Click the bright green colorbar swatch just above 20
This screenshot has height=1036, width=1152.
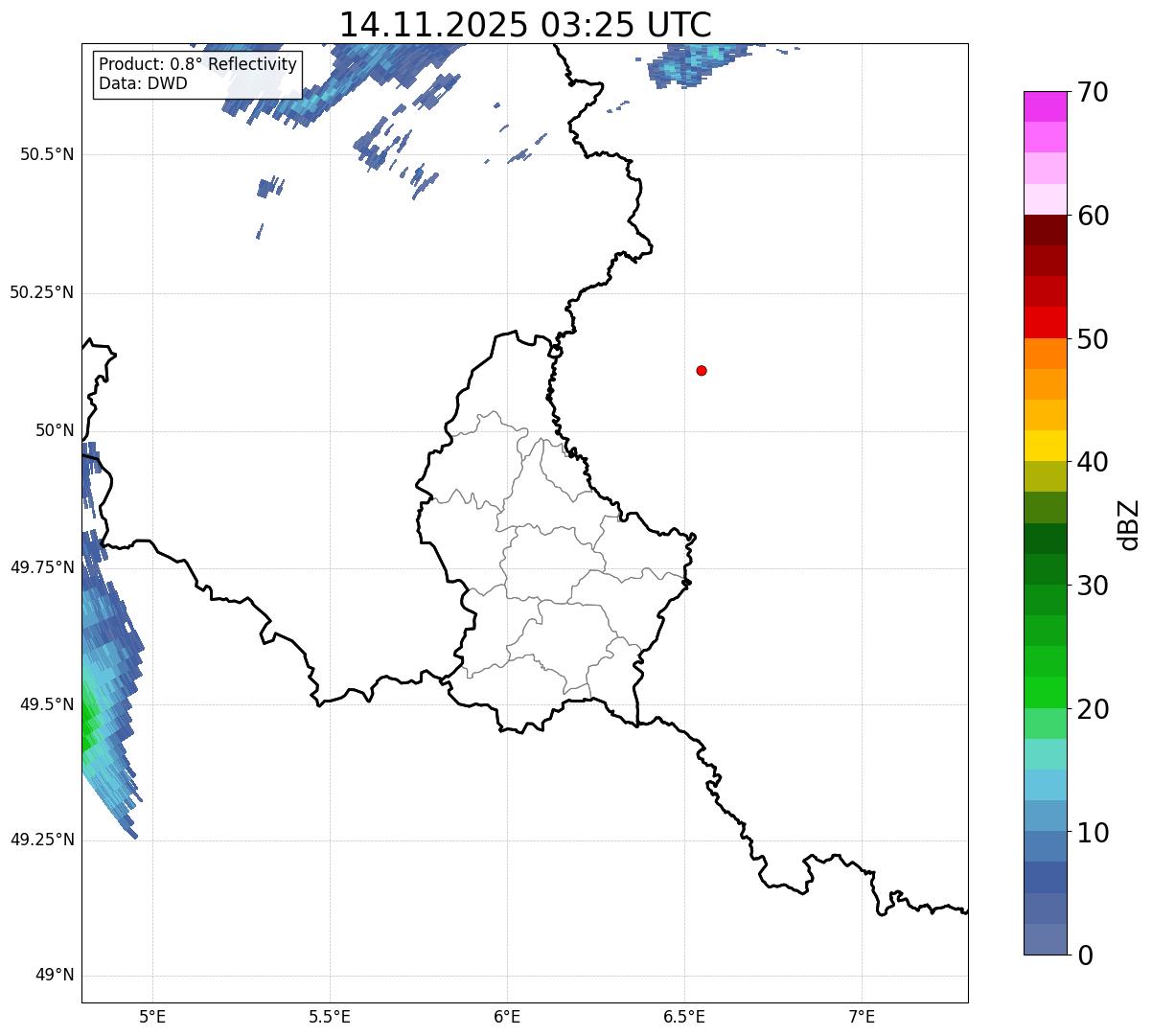click(1046, 692)
